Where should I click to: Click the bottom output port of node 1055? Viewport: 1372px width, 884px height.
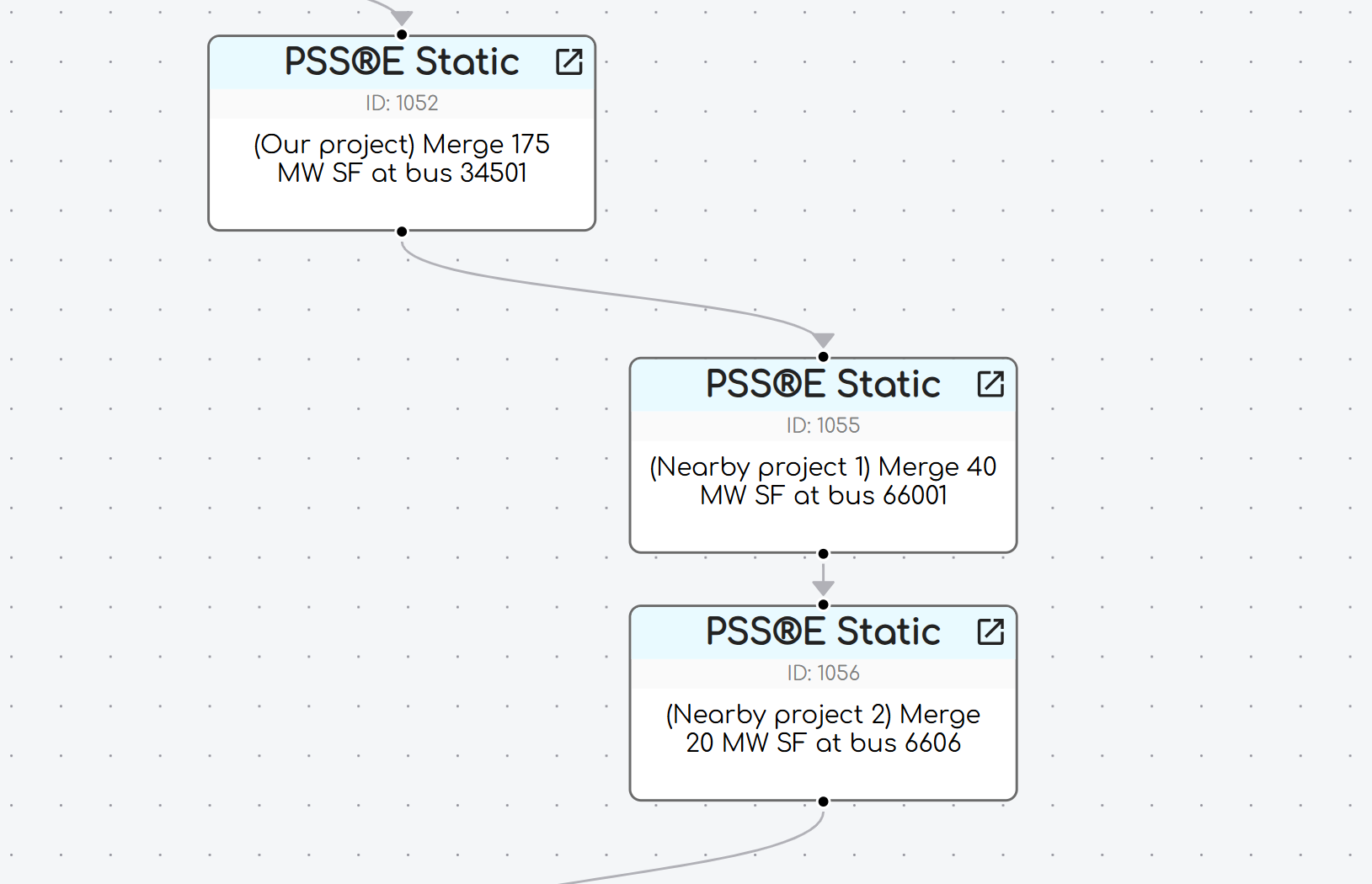click(x=823, y=554)
